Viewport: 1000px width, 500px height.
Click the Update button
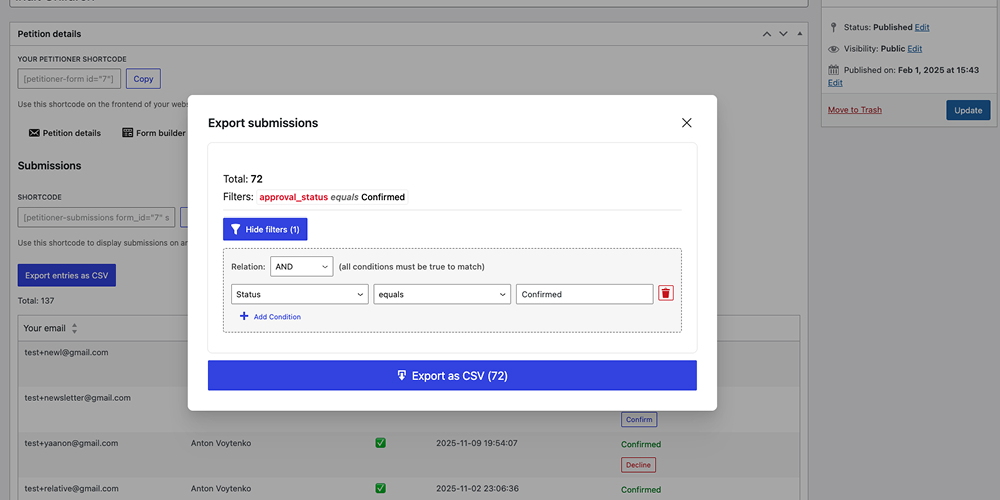click(x=968, y=110)
